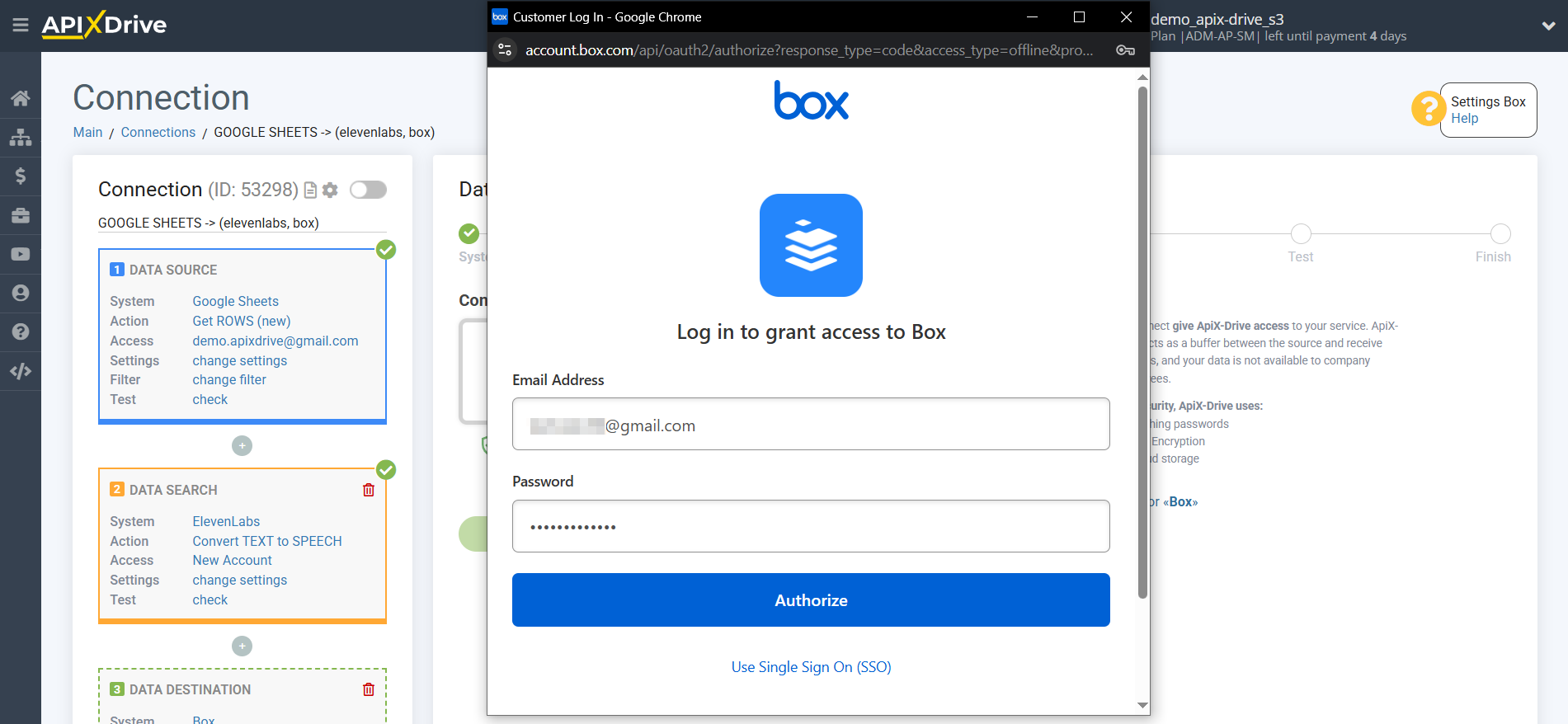This screenshot has height=724, width=1568.
Task: Open the question mark help icon in sidebar
Action: (x=21, y=331)
